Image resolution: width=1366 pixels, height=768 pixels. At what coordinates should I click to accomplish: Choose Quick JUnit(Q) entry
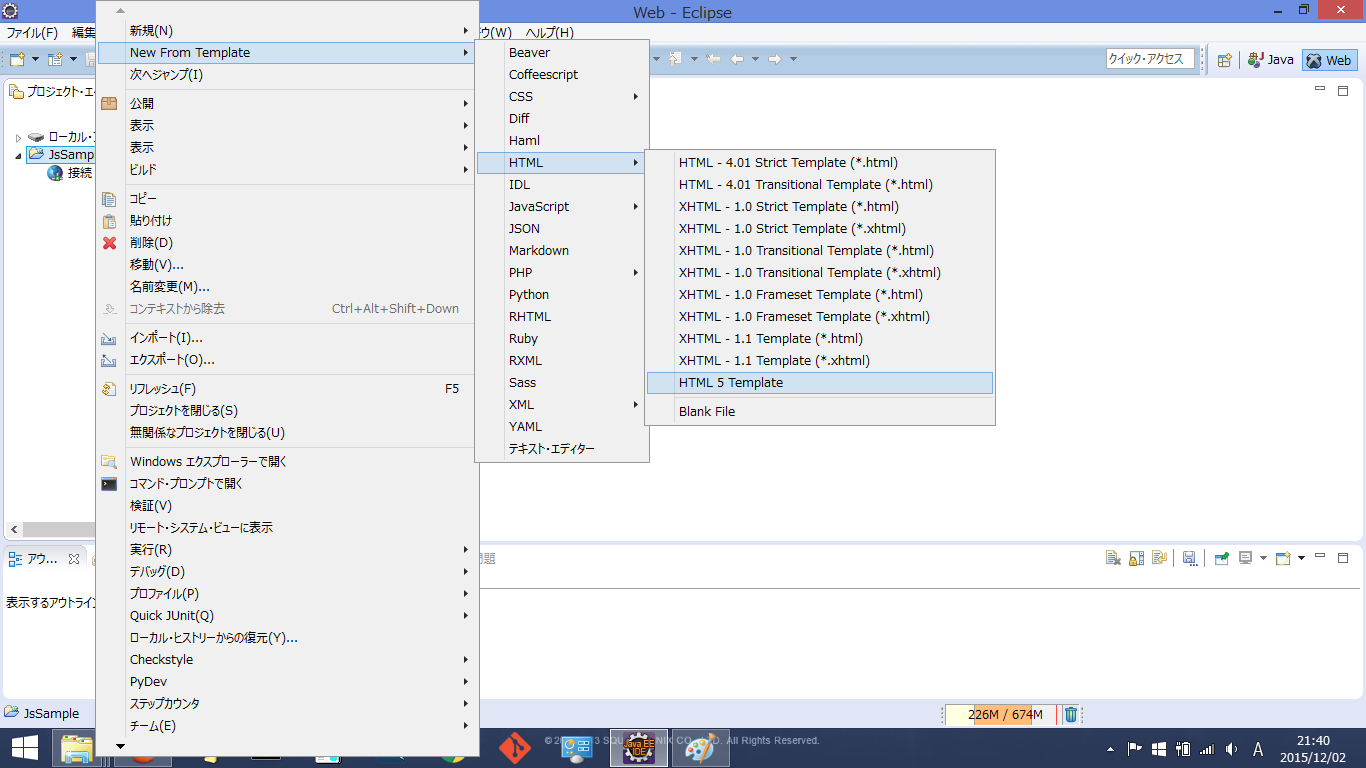287,615
